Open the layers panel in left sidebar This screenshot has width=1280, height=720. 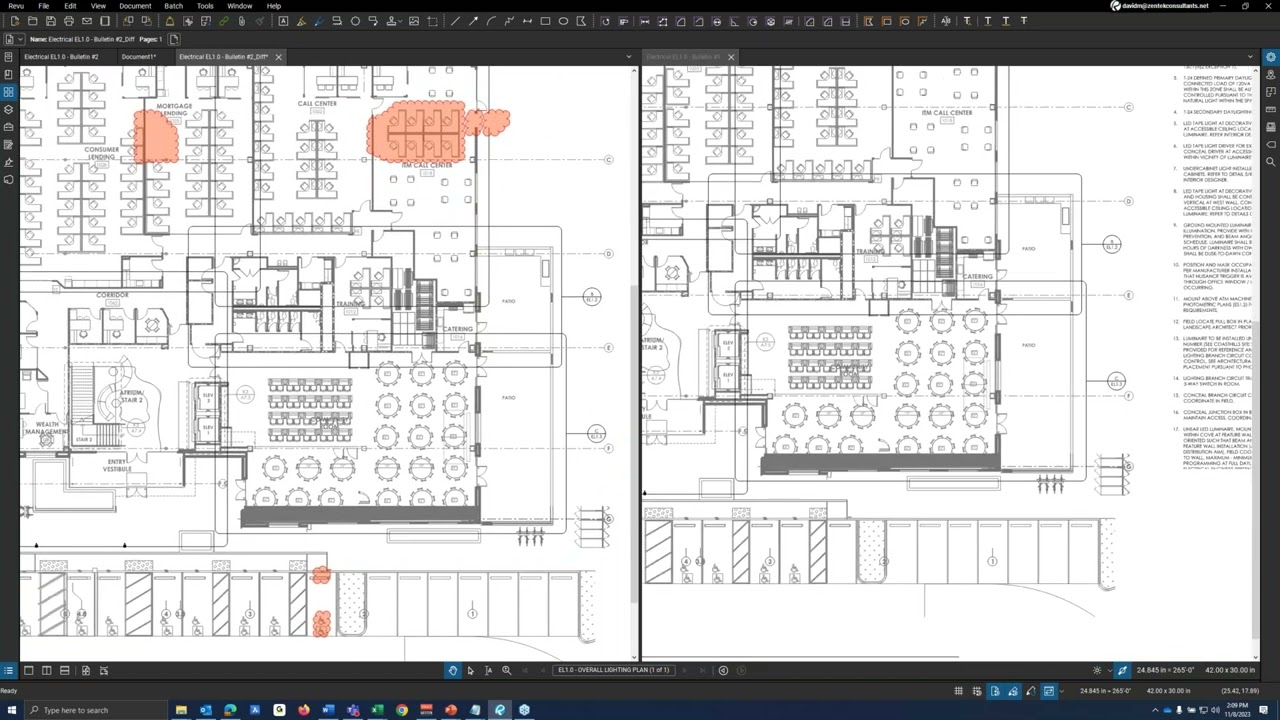point(9,109)
